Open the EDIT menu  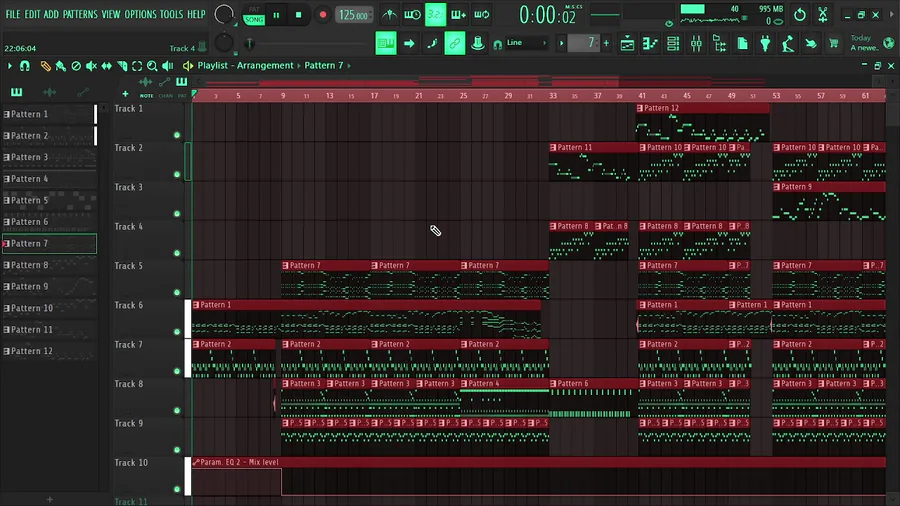coord(32,14)
